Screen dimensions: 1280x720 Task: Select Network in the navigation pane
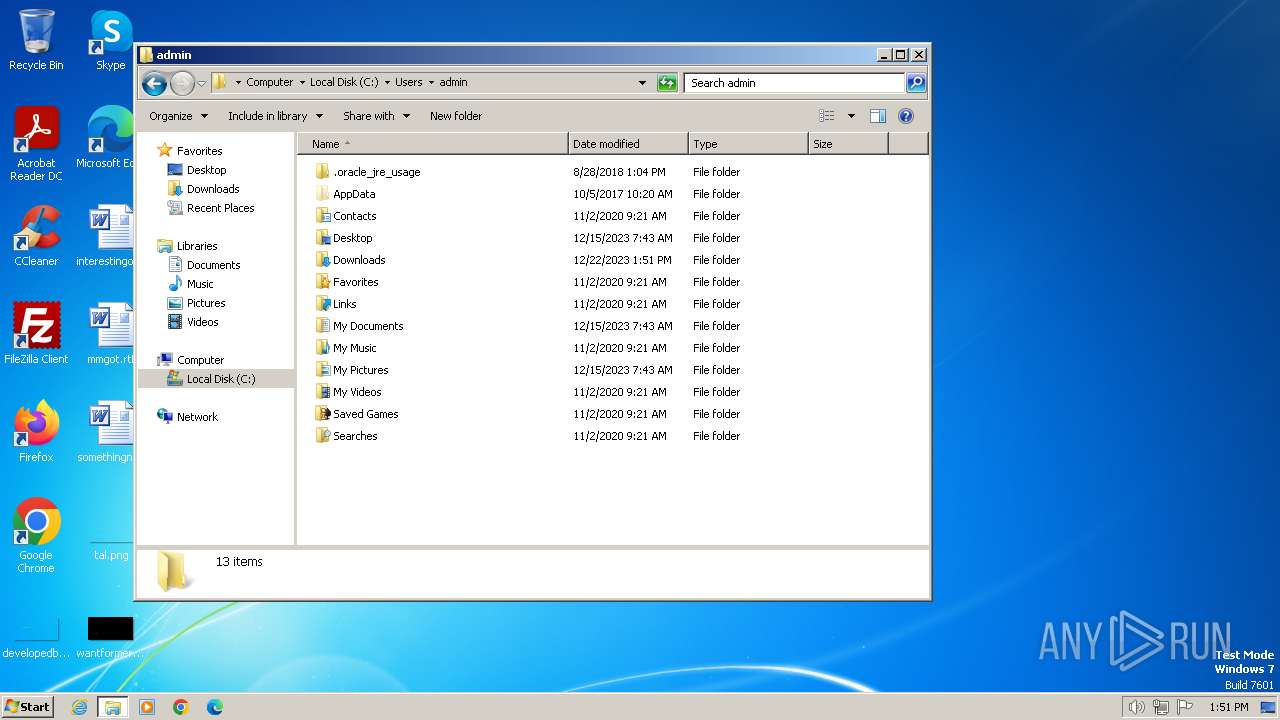[197, 417]
